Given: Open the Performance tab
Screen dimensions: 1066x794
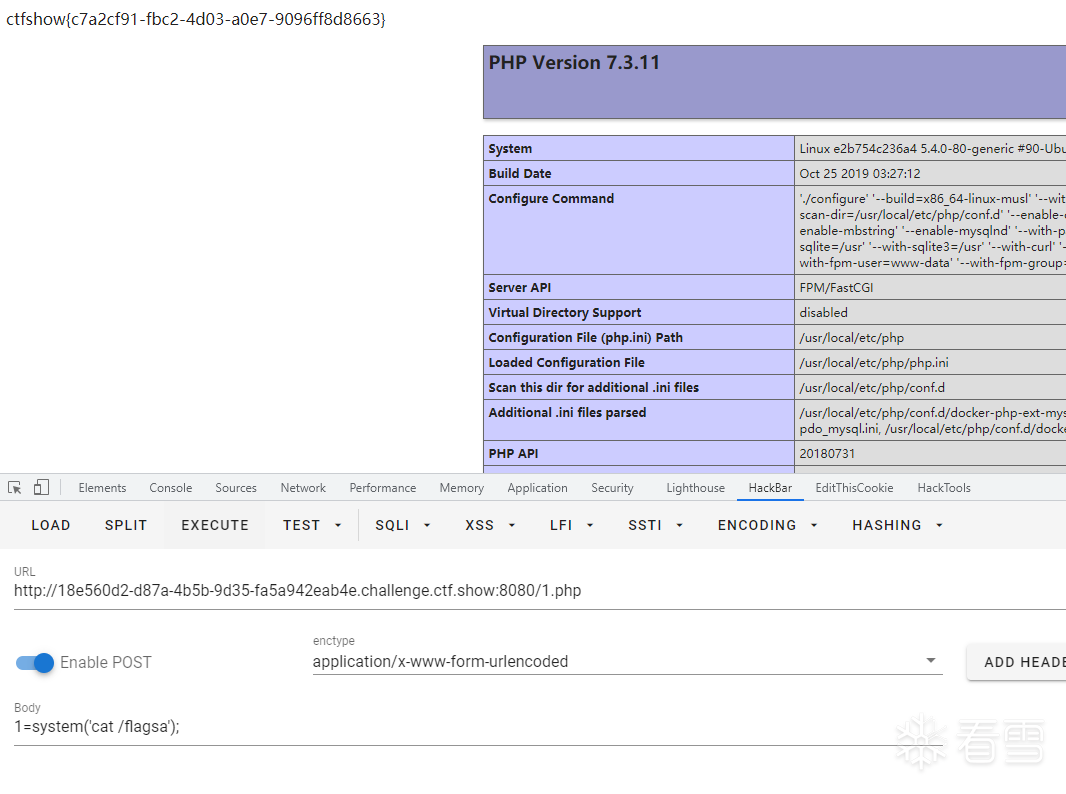Looking at the screenshot, I should (x=383, y=487).
